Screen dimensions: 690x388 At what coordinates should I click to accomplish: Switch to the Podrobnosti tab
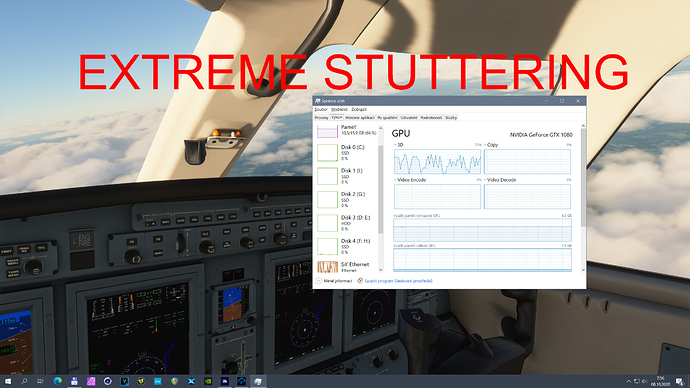coord(431,118)
